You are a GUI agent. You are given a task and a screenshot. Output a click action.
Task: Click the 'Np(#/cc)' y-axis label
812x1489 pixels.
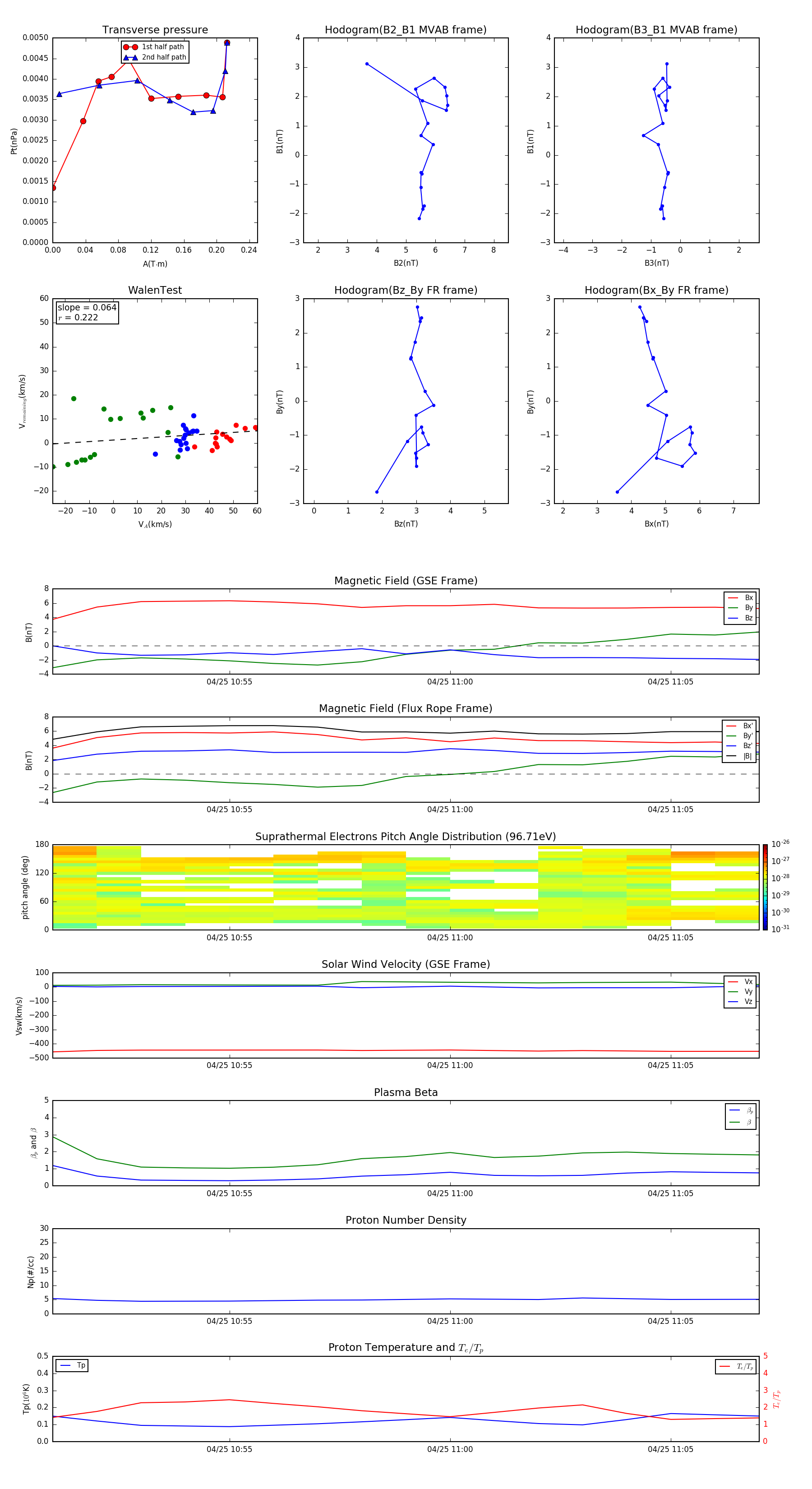(x=31, y=1271)
